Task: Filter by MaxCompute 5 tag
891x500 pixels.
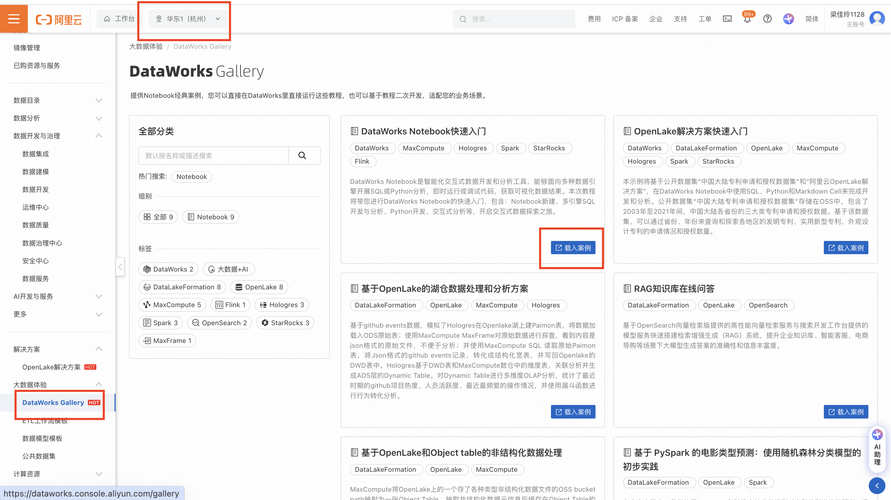Action: [x=172, y=305]
